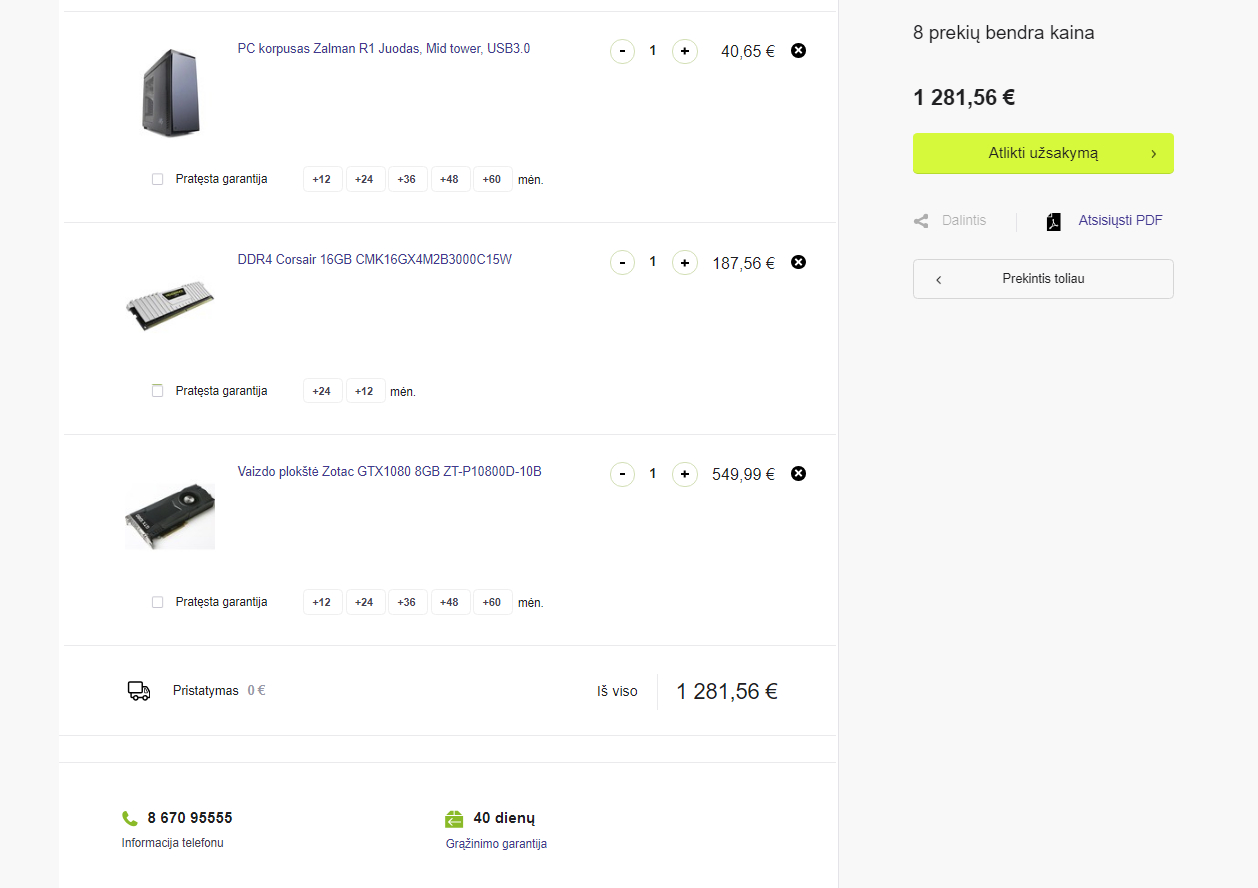Tick Pratęsta garantija for the Corsair DDR4 memory
This screenshot has width=1258, height=888.
pyautogui.click(x=157, y=391)
